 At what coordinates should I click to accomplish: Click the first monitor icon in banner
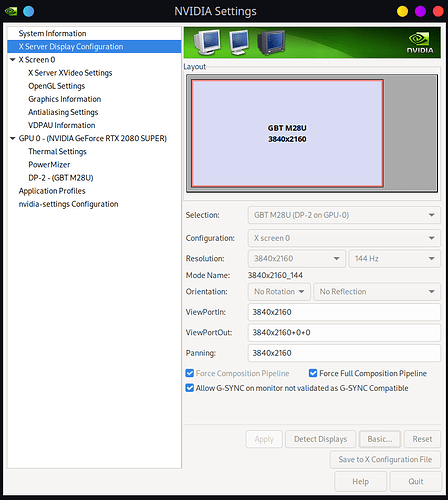click(x=207, y=42)
